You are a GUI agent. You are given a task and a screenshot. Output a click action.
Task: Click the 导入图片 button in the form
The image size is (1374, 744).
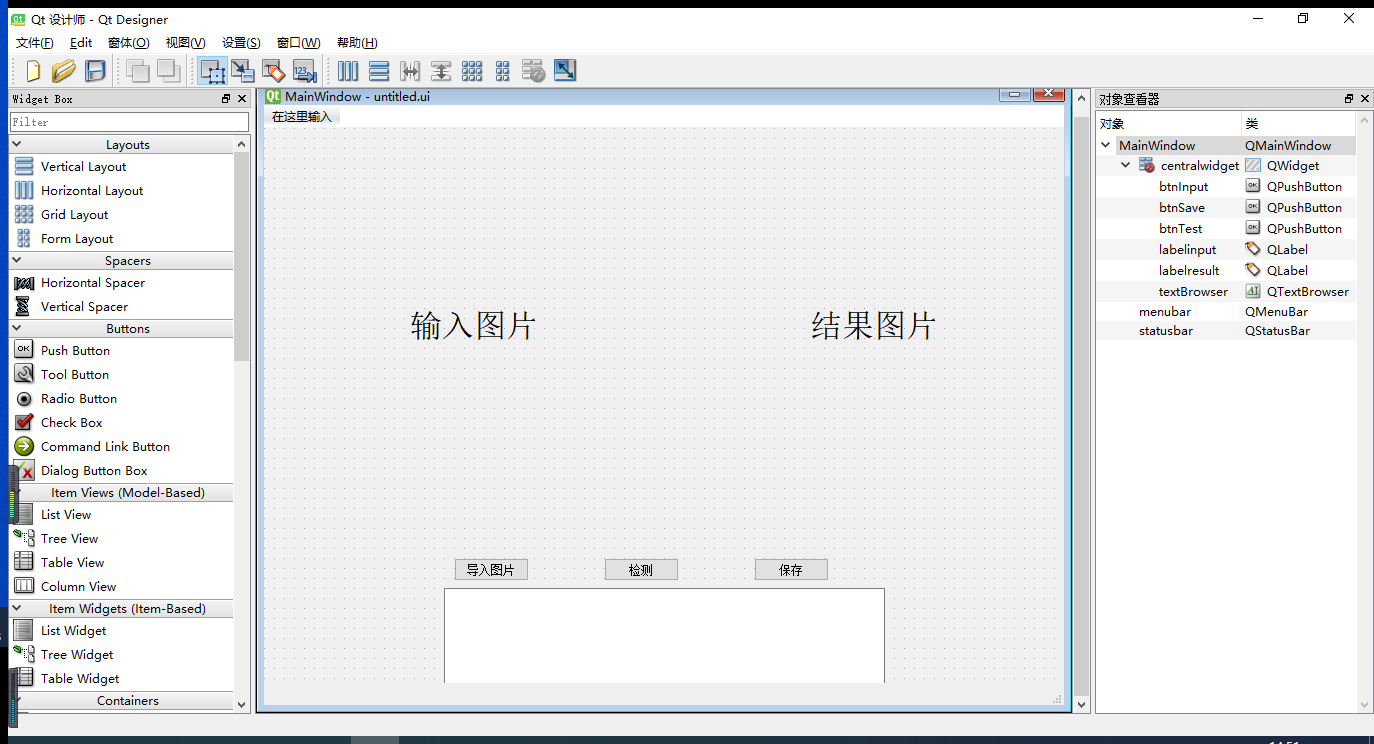[491, 569]
